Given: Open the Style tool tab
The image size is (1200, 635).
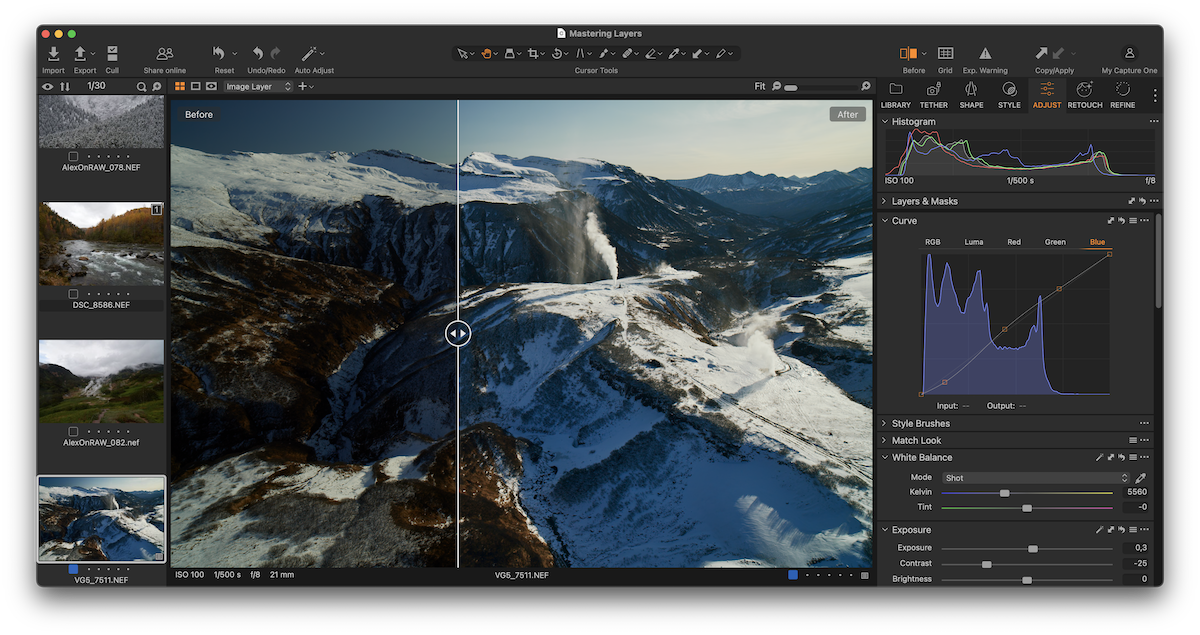Looking at the screenshot, I should tap(1009, 95).
